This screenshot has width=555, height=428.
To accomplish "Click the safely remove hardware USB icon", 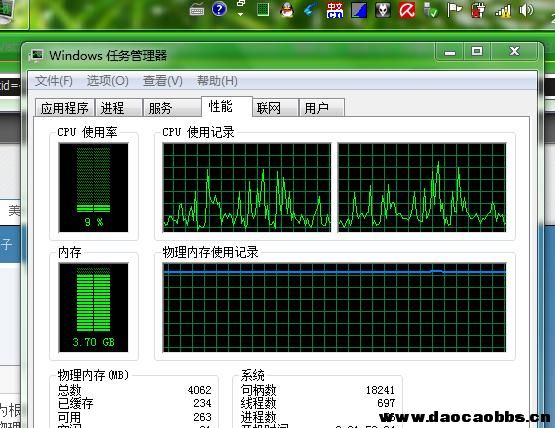I will click(431, 10).
